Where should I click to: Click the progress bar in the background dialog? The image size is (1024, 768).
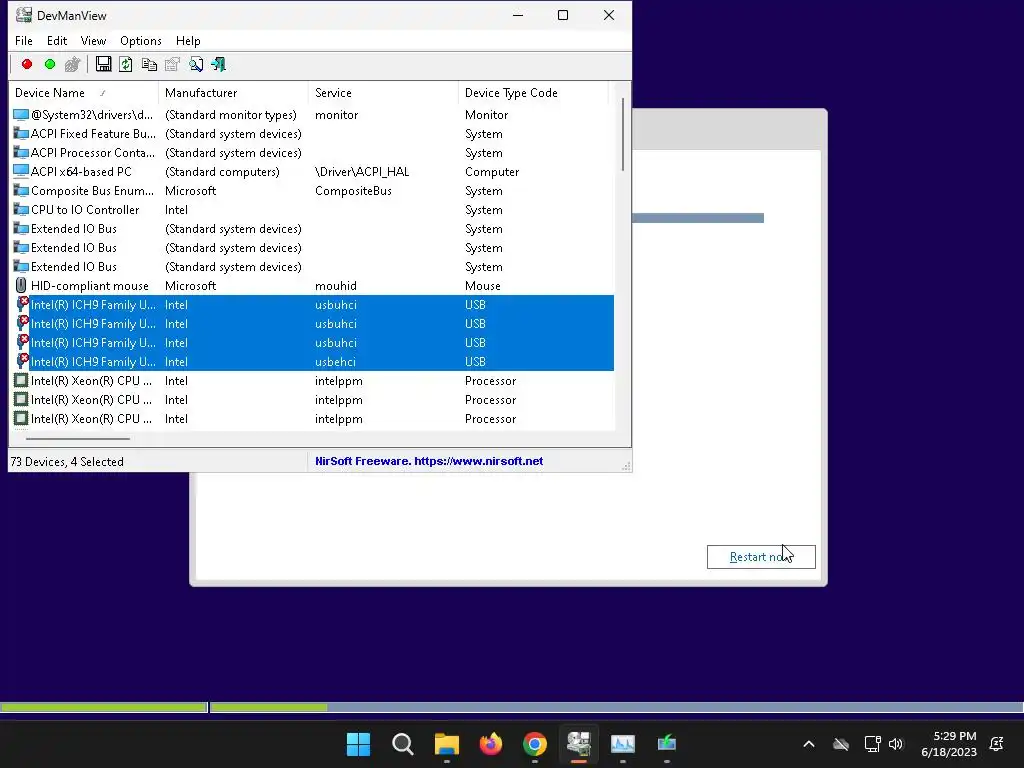[x=698, y=218]
